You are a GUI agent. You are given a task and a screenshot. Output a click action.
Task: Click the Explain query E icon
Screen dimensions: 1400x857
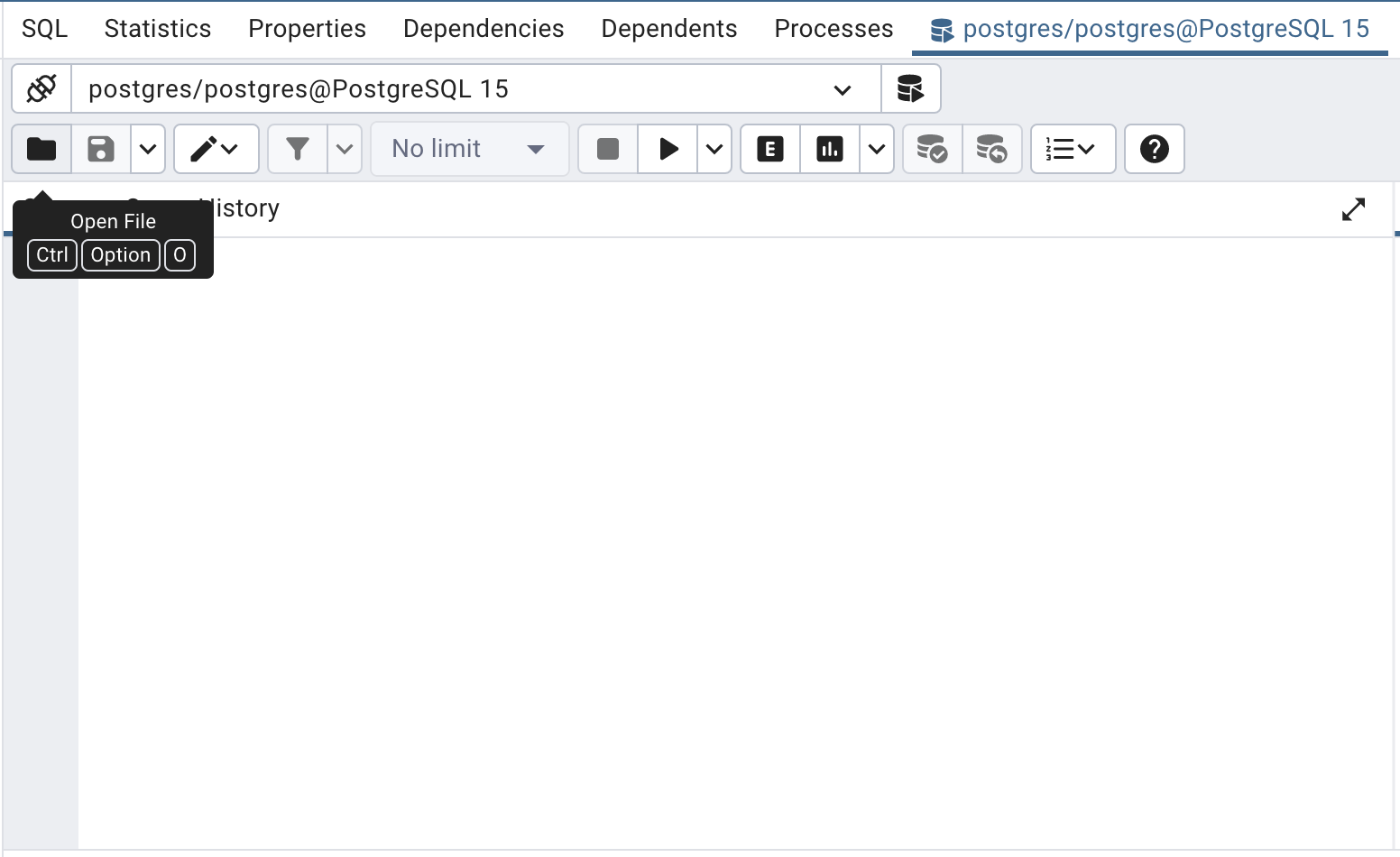click(x=770, y=149)
